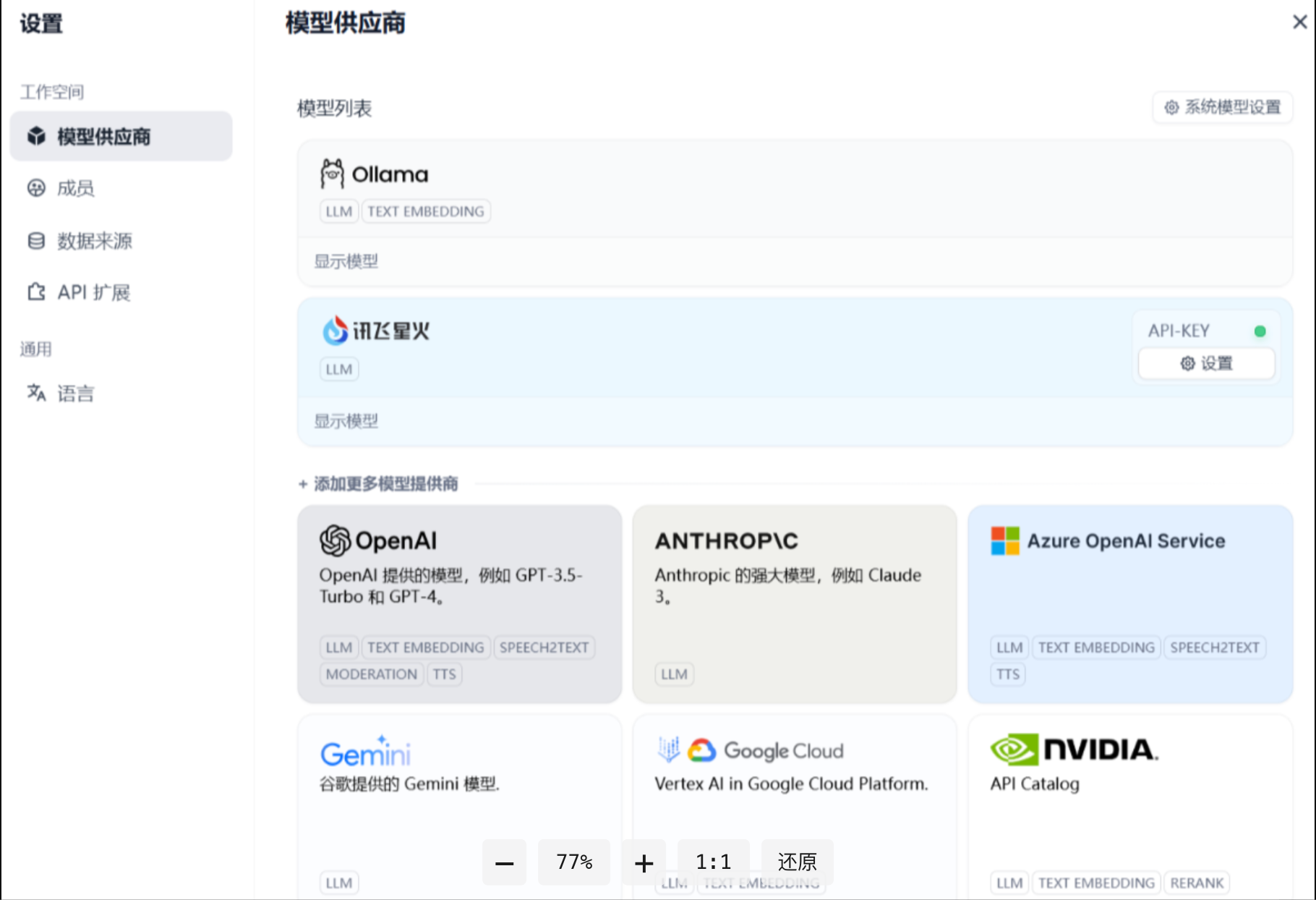Screen dimensions: 1316x900
Task: Click 添加更多模型提供商 heading
Action: pos(385,484)
